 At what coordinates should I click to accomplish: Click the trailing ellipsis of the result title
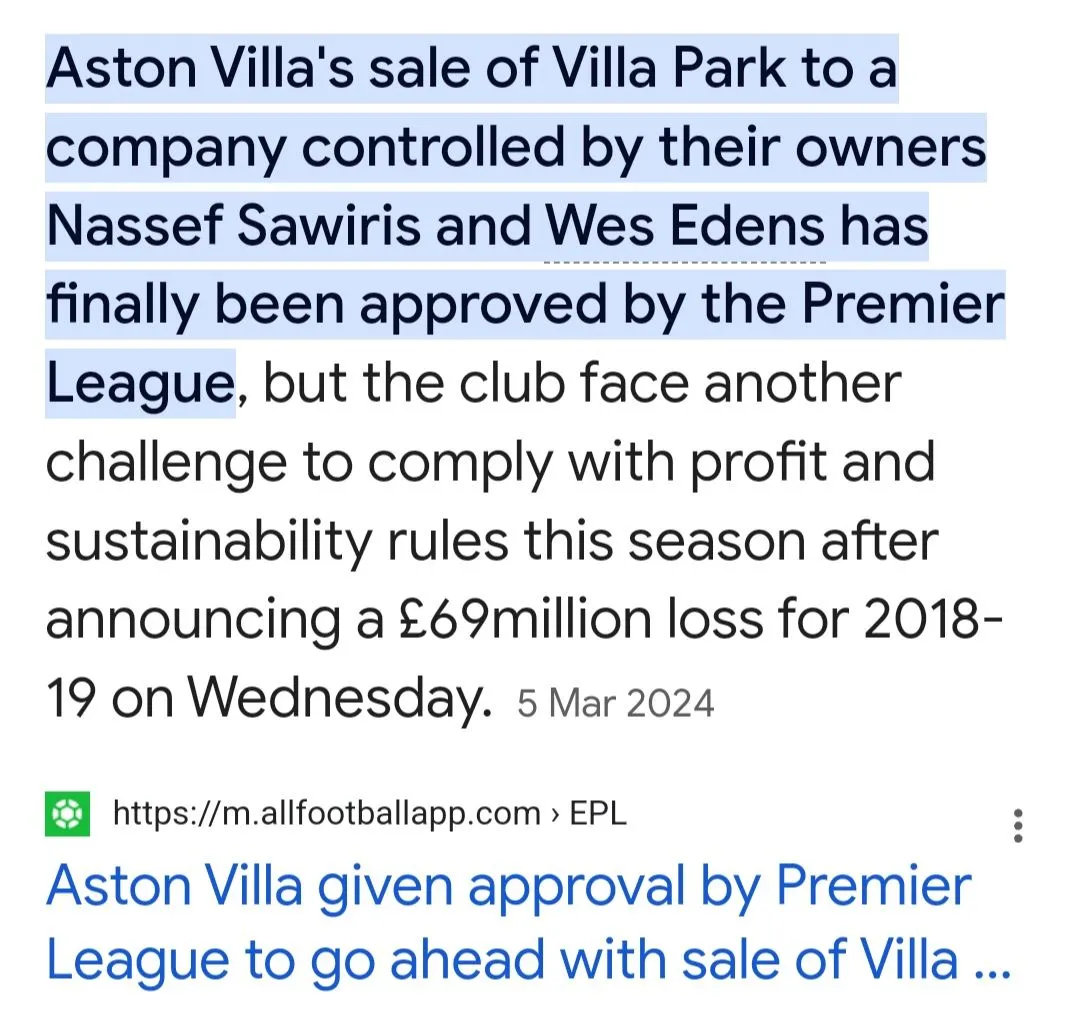tap(992, 962)
